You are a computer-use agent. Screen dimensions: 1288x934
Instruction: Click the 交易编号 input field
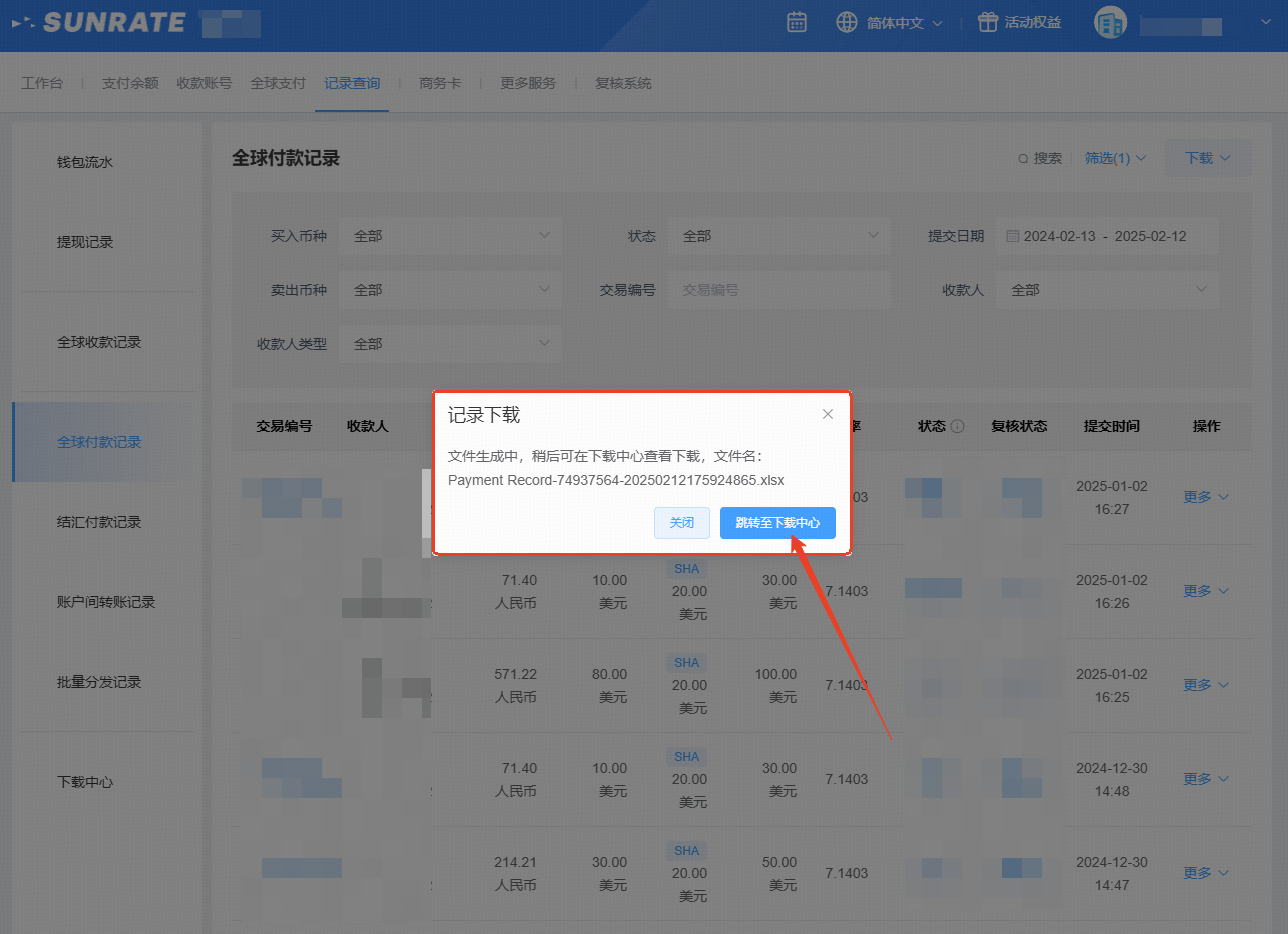[778, 290]
